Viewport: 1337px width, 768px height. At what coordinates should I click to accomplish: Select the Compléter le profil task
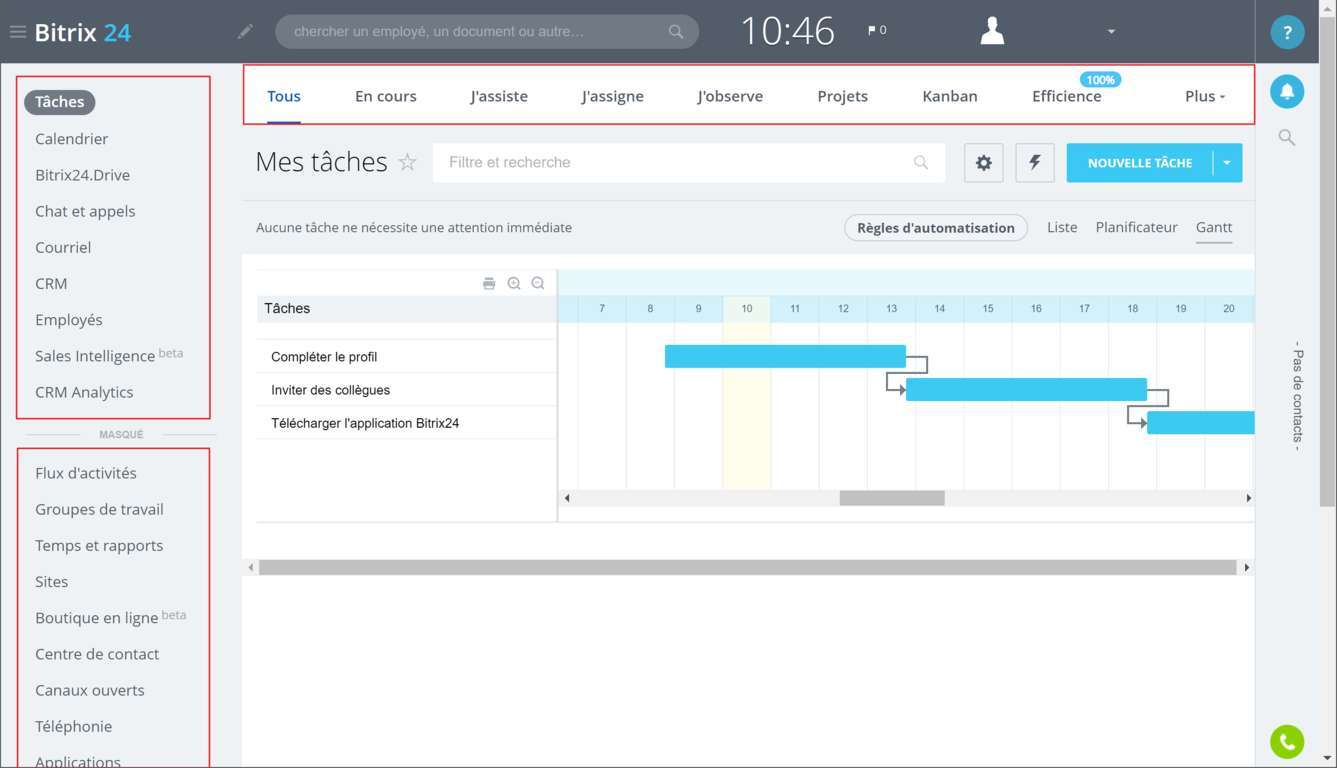(x=324, y=357)
